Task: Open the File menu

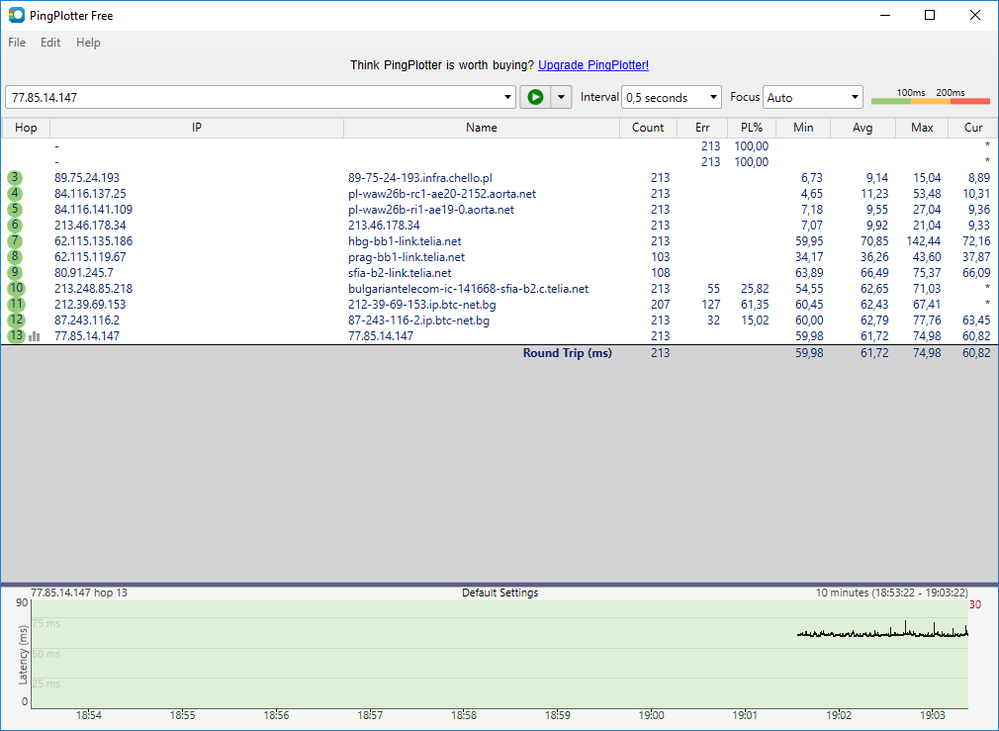Action: (x=17, y=43)
